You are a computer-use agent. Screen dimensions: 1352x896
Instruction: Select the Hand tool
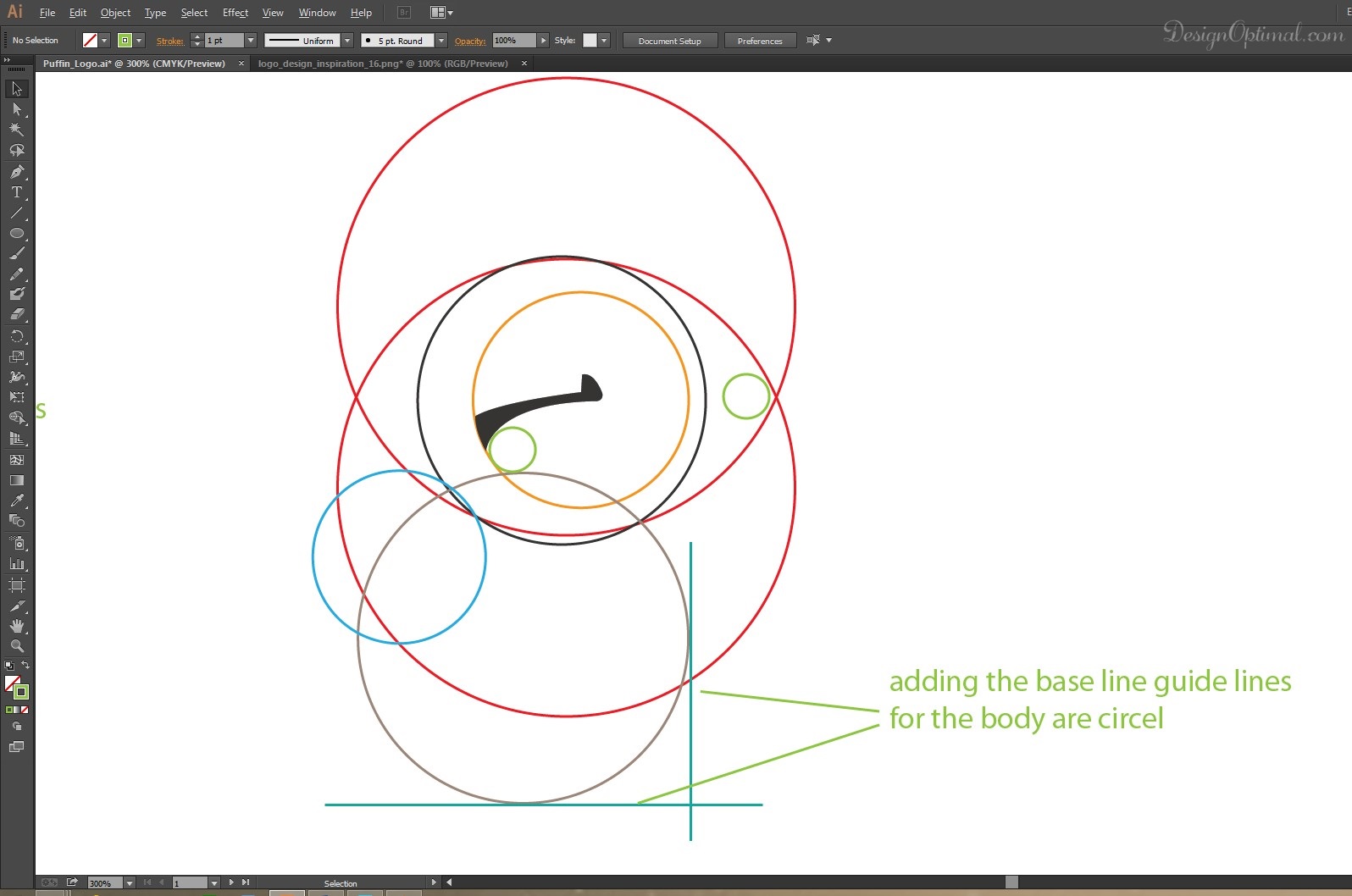(x=17, y=626)
